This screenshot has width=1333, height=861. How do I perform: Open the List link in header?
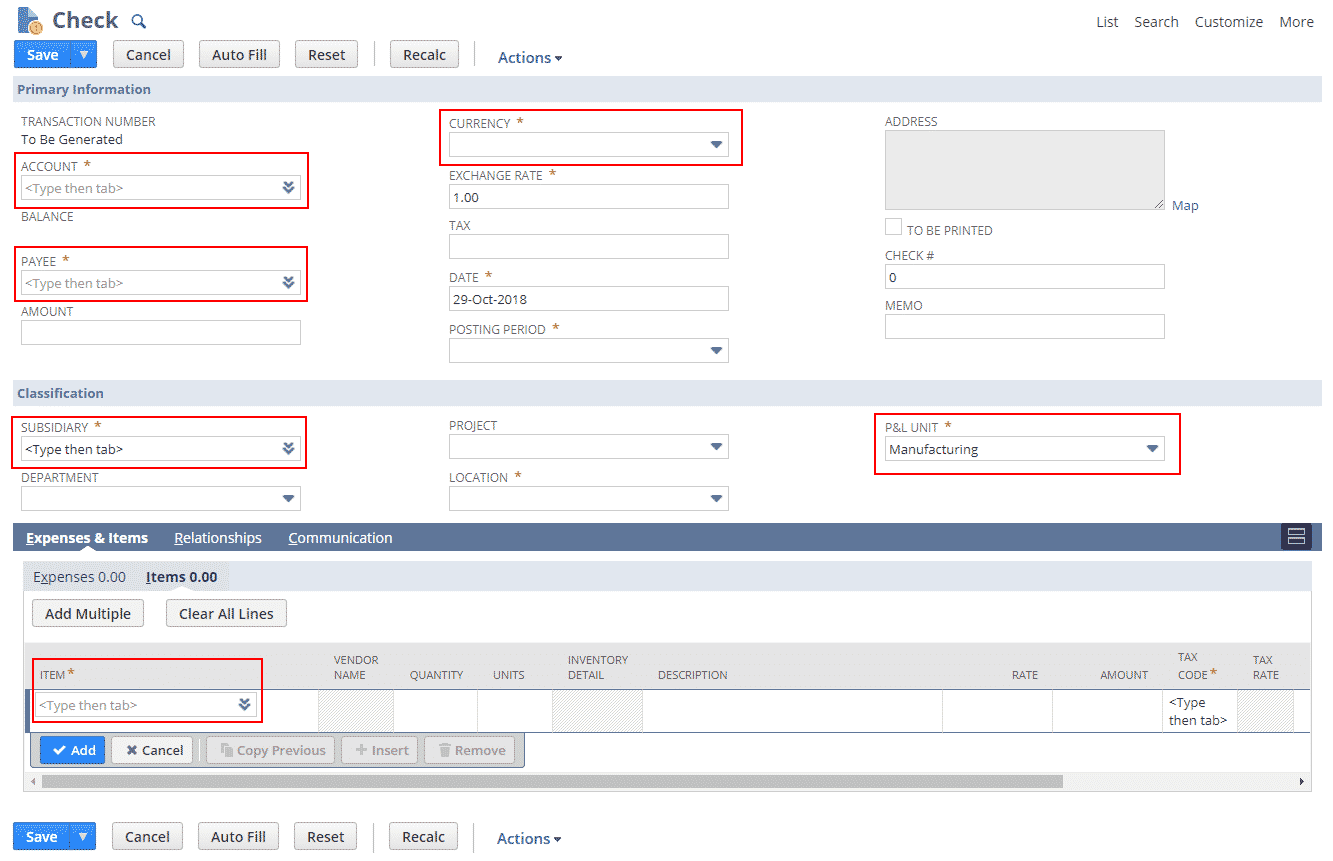click(x=1107, y=22)
